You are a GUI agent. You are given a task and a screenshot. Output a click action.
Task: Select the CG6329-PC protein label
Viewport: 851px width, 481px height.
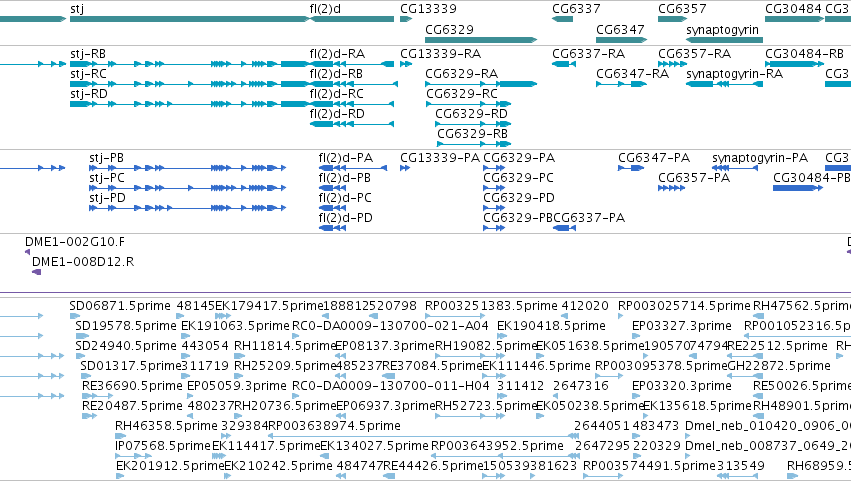pyautogui.click(x=518, y=178)
